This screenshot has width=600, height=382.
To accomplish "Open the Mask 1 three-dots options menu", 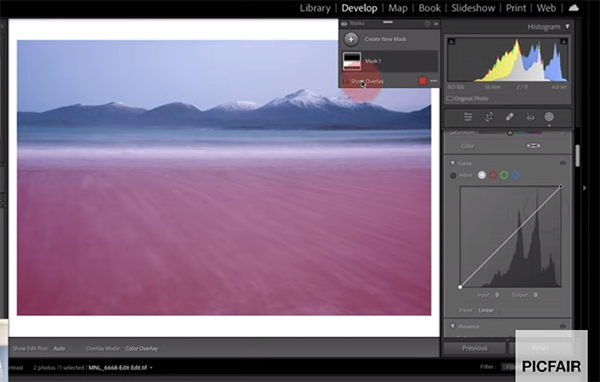I will coord(434,81).
